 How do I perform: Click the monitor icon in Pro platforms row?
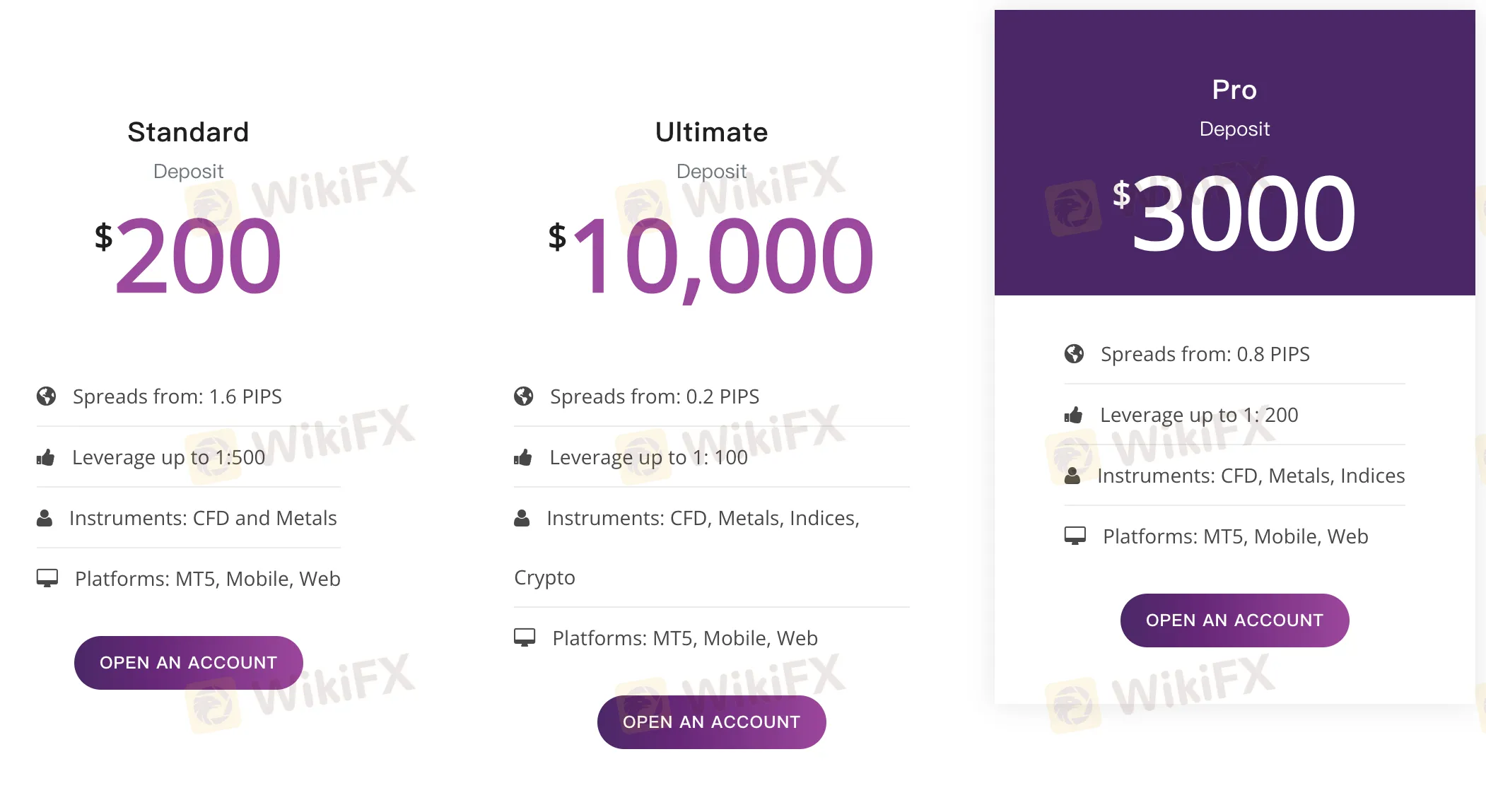(1075, 536)
